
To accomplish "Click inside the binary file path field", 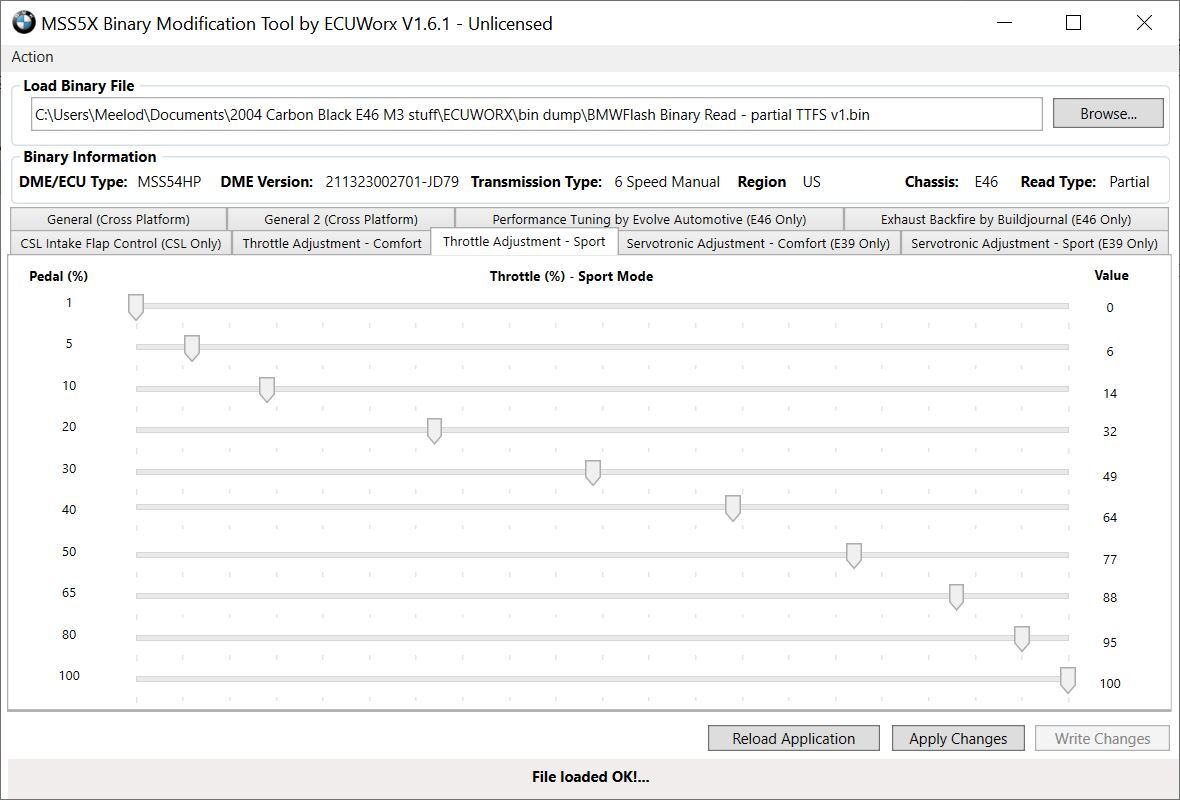I will [x=536, y=114].
